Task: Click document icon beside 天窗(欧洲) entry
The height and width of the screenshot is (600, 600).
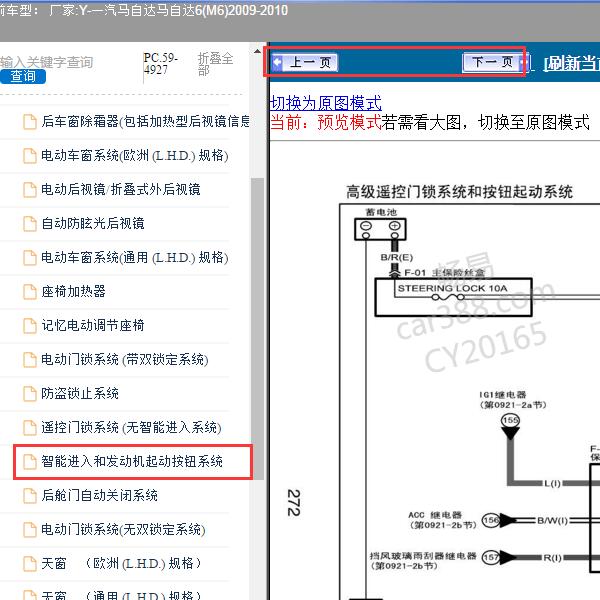Action: point(29,564)
